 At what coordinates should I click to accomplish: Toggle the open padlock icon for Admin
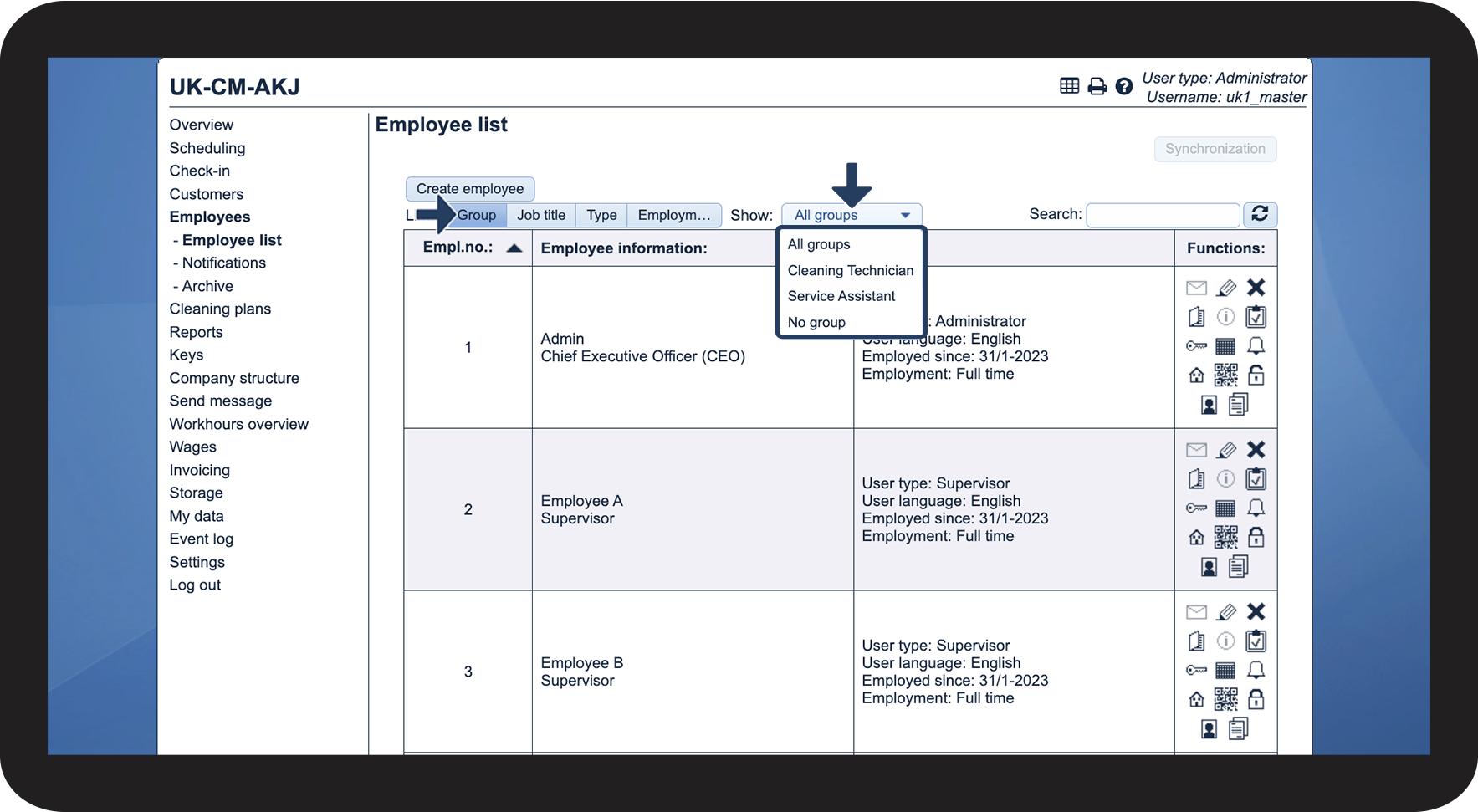(x=1256, y=375)
